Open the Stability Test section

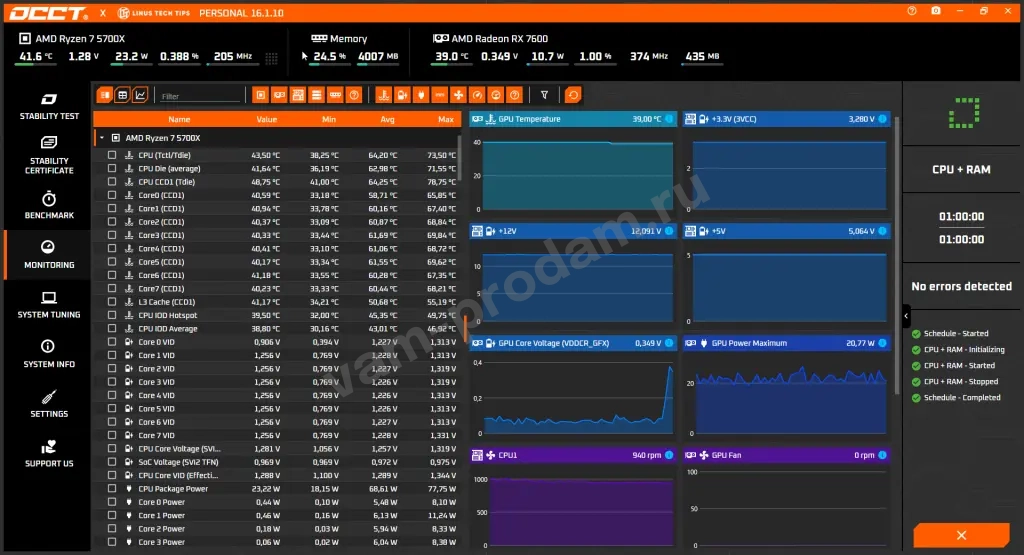point(49,106)
